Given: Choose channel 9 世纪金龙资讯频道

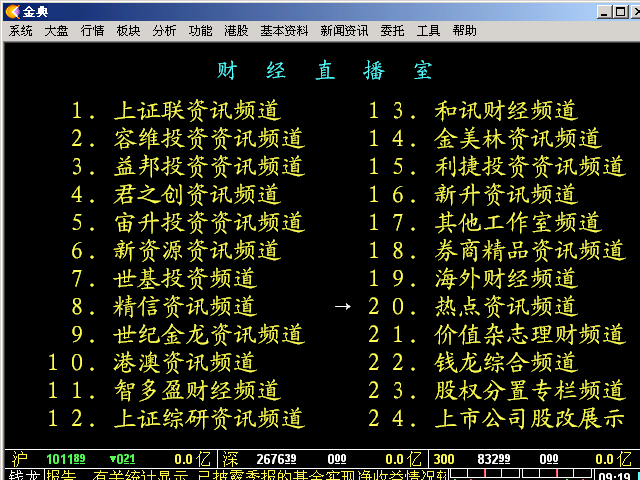Looking at the screenshot, I should (x=188, y=334).
